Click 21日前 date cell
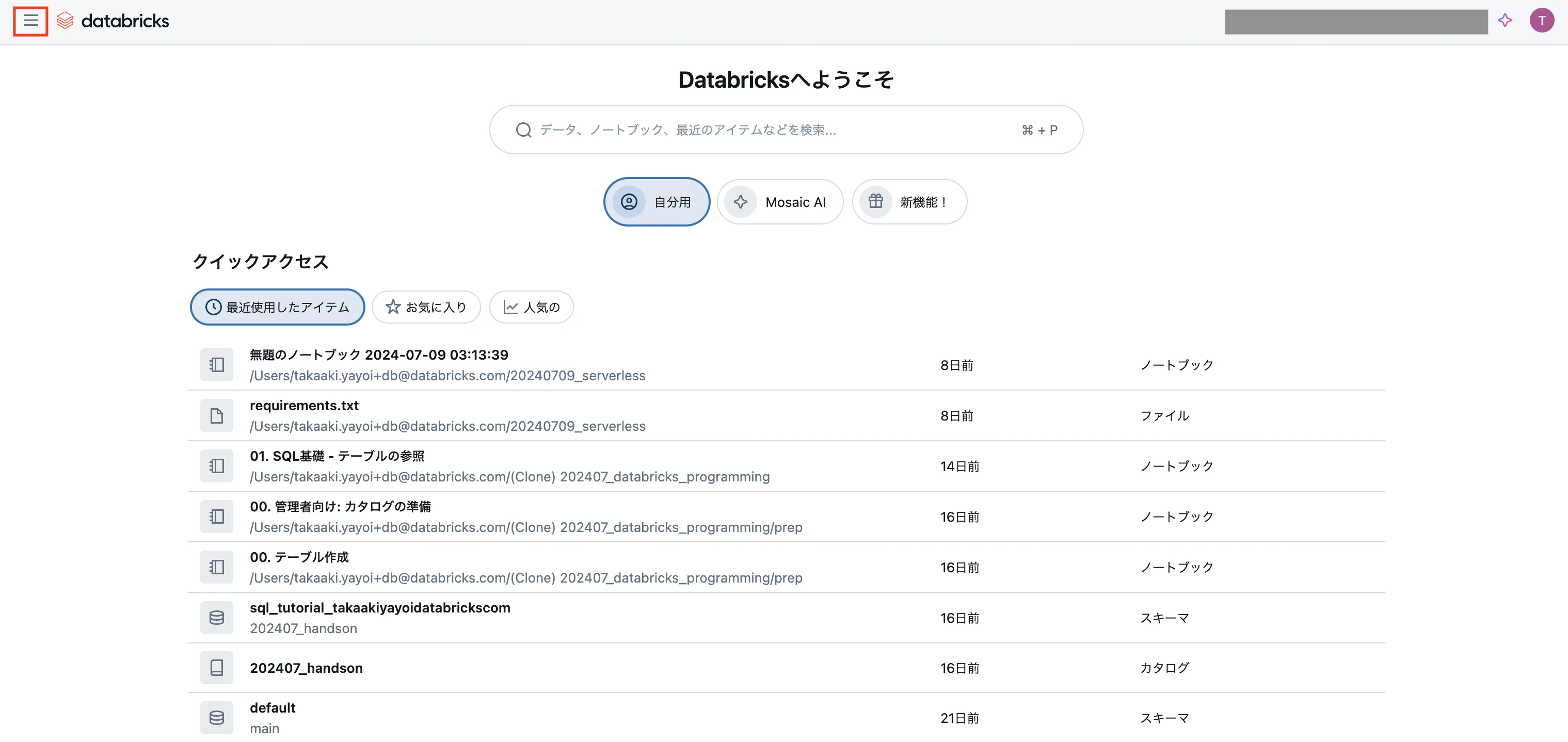This screenshot has width=1568, height=742. (959, 718)
